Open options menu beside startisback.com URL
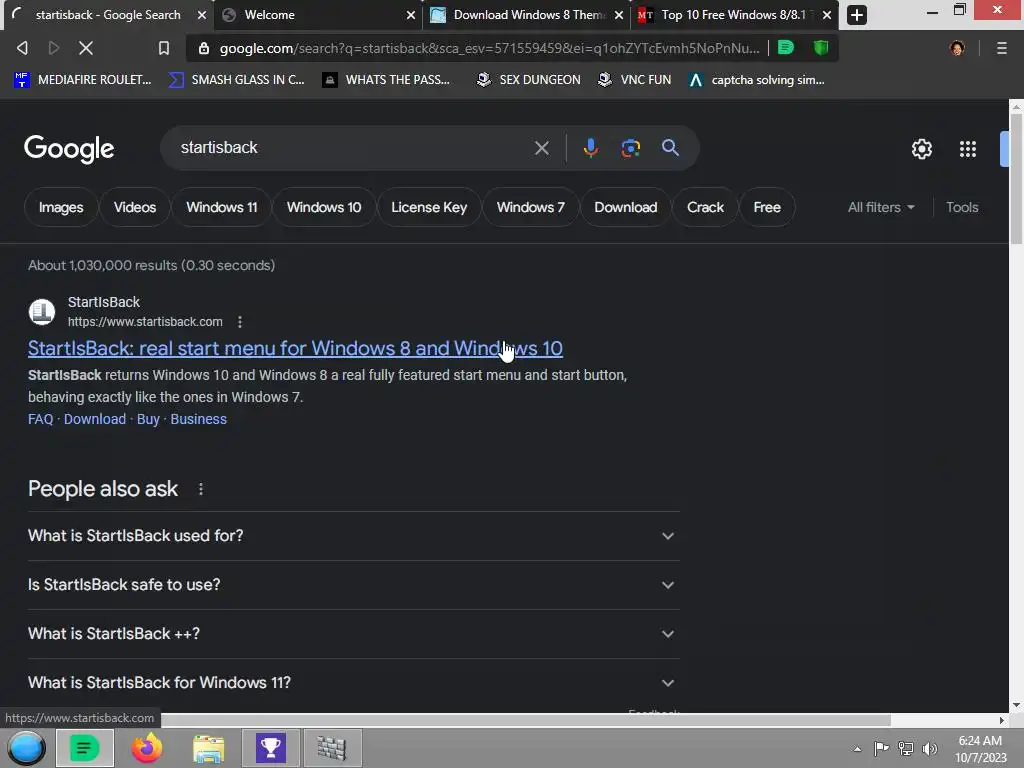Screen dimensions: 1024x768 [x=240, y=322]
